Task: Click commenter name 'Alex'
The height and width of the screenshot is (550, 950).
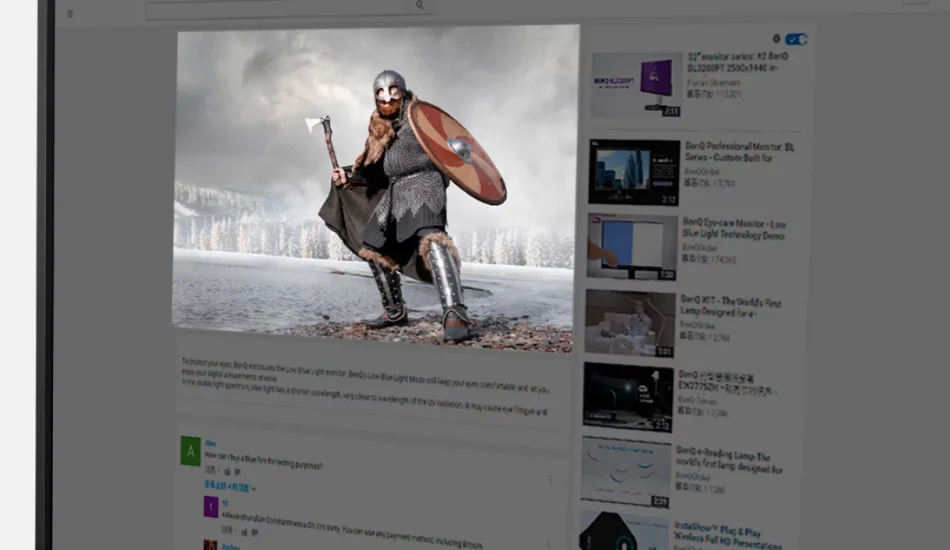Action: (210, 442)
